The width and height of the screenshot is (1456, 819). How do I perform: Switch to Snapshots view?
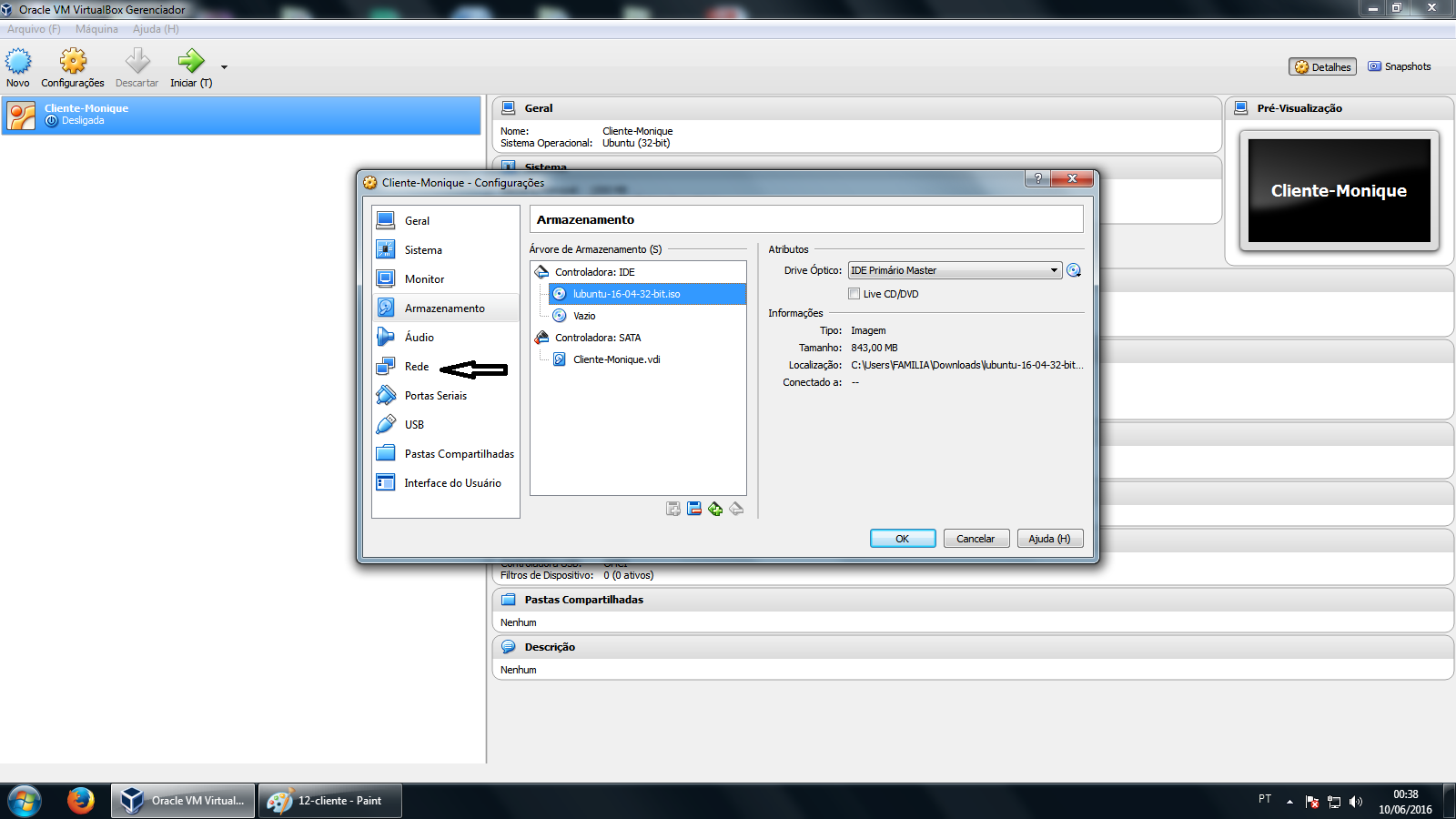click(x=1400, y=66)
